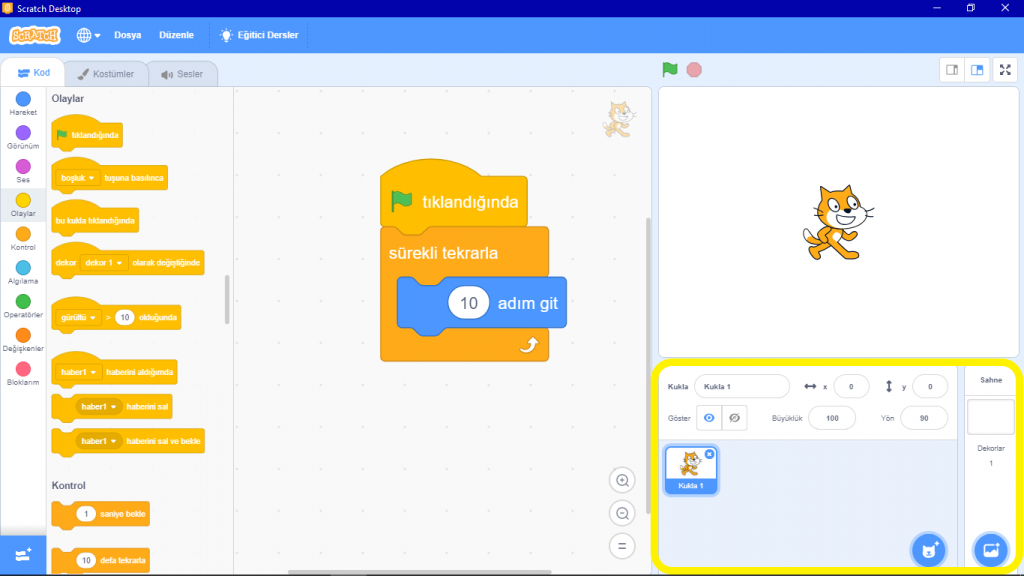Click the workspace vertical scrollbar
Screen dimensions: 1024x576
[648, 366]
